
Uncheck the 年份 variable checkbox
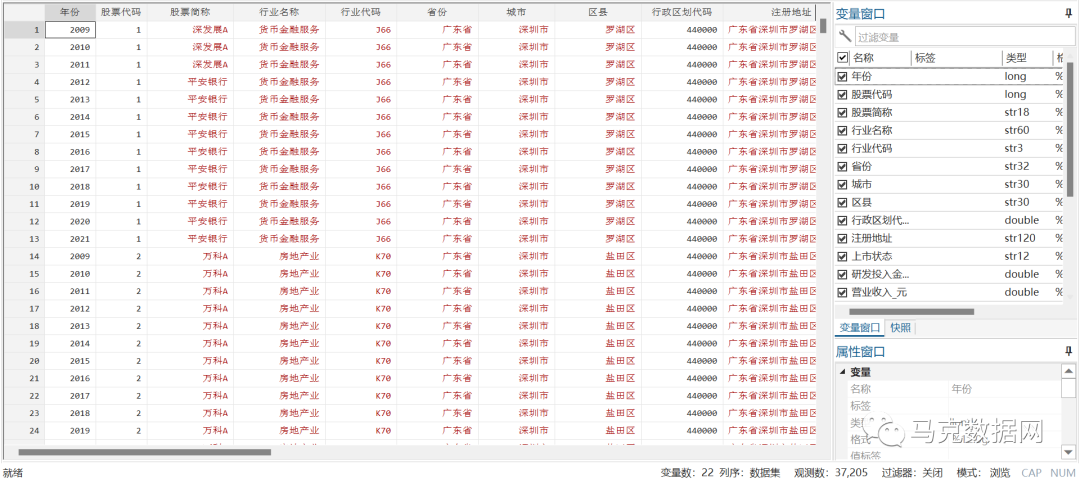[x=842, y=77]
